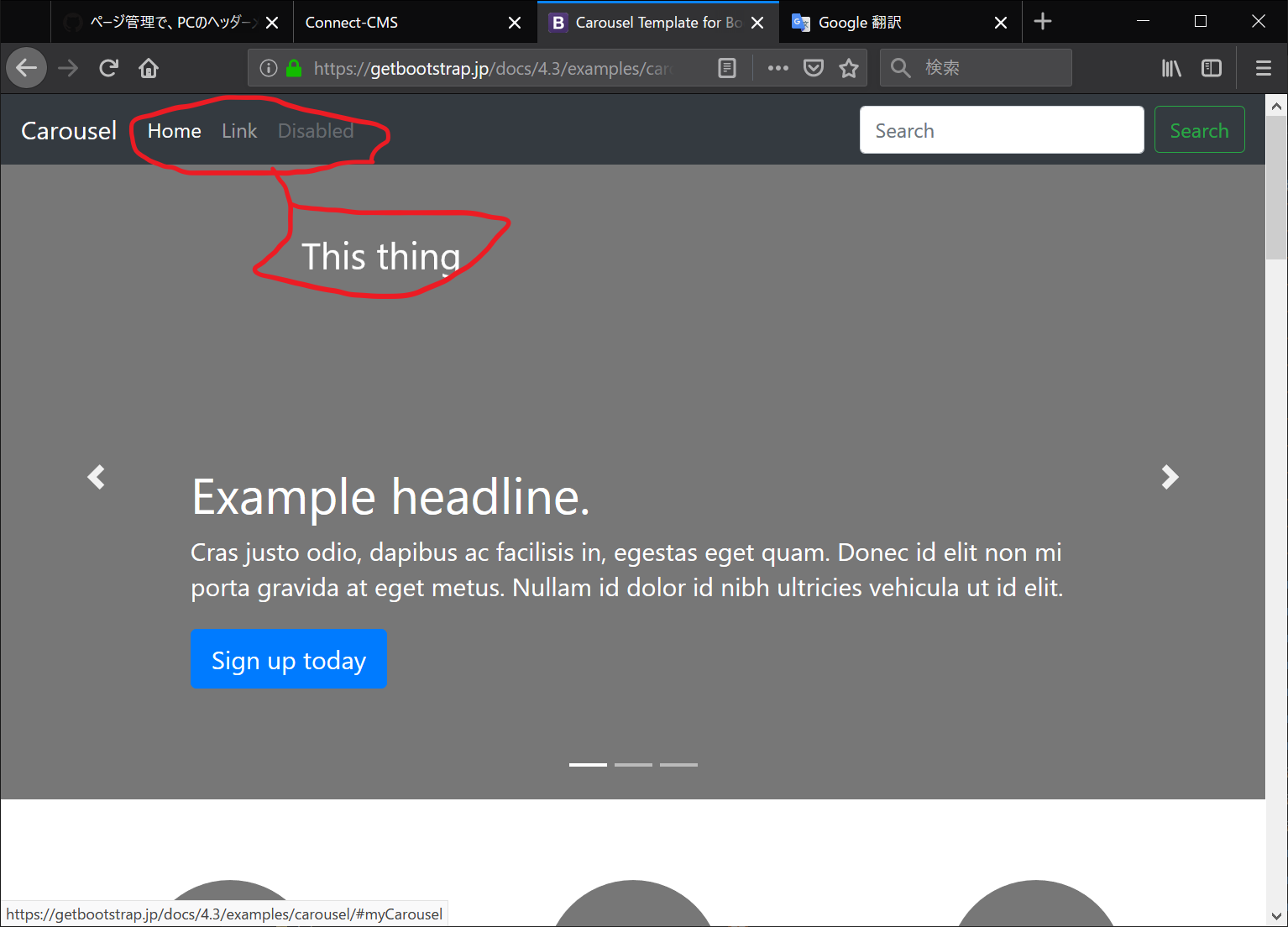Click inside the Search input field
The width and height of the screenshot is (1288, 927).
pos(1001,129)
